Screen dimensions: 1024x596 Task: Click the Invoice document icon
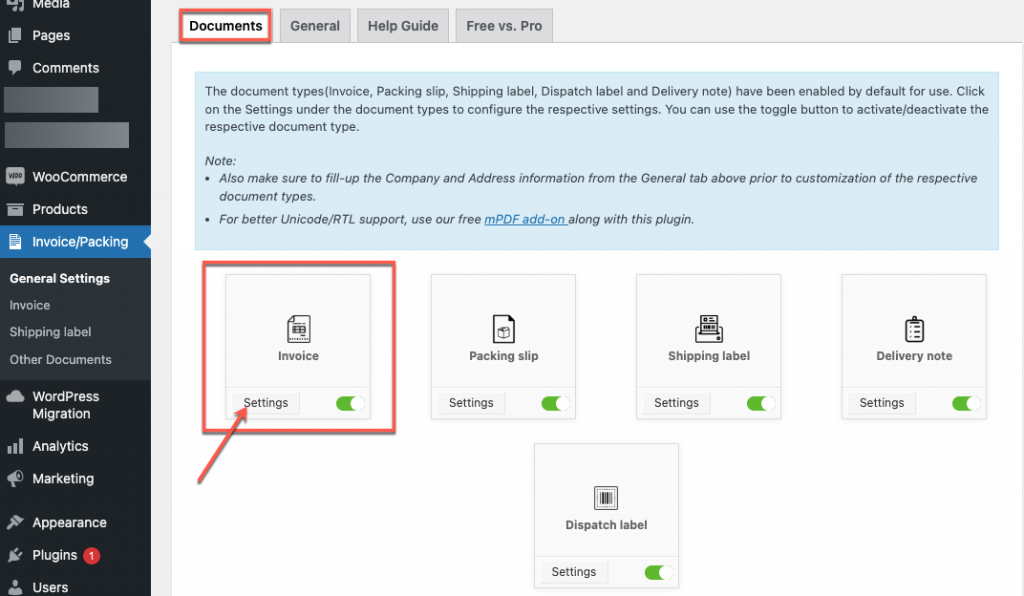(298, 329)
